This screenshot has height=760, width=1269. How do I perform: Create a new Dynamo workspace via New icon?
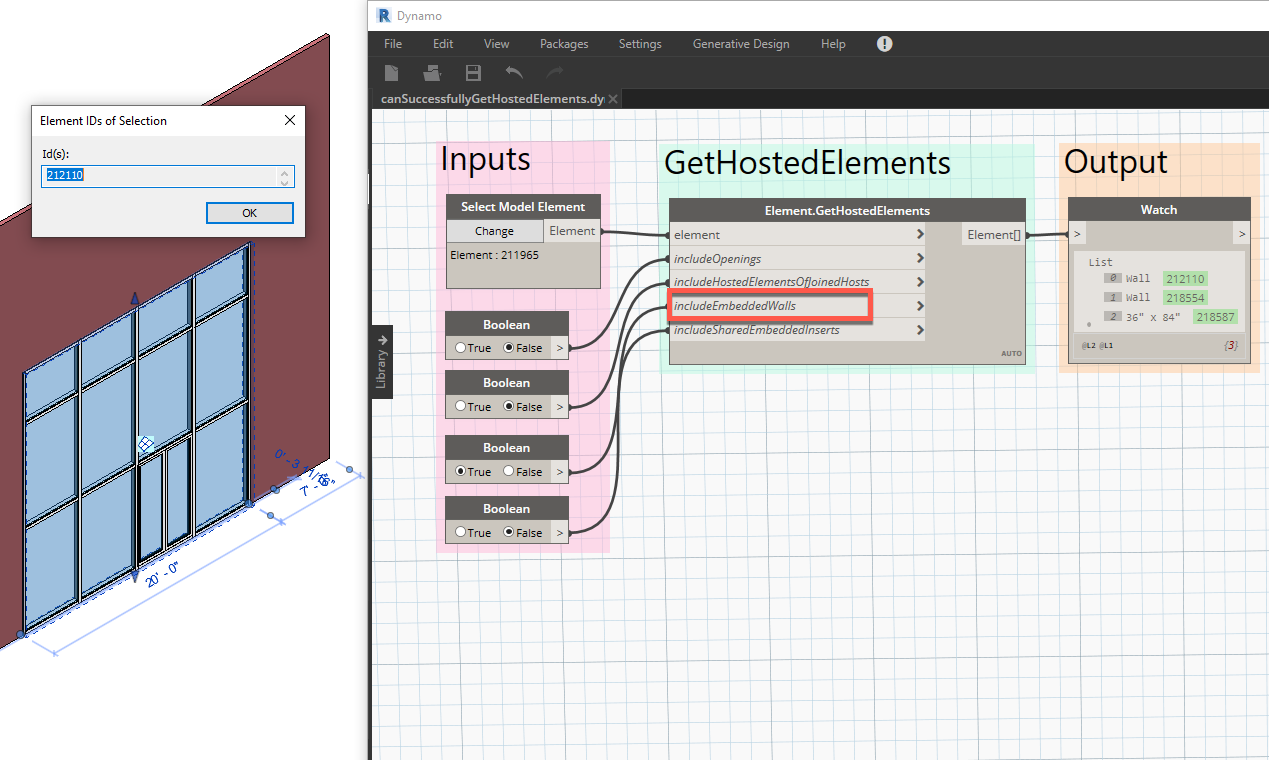391,72
